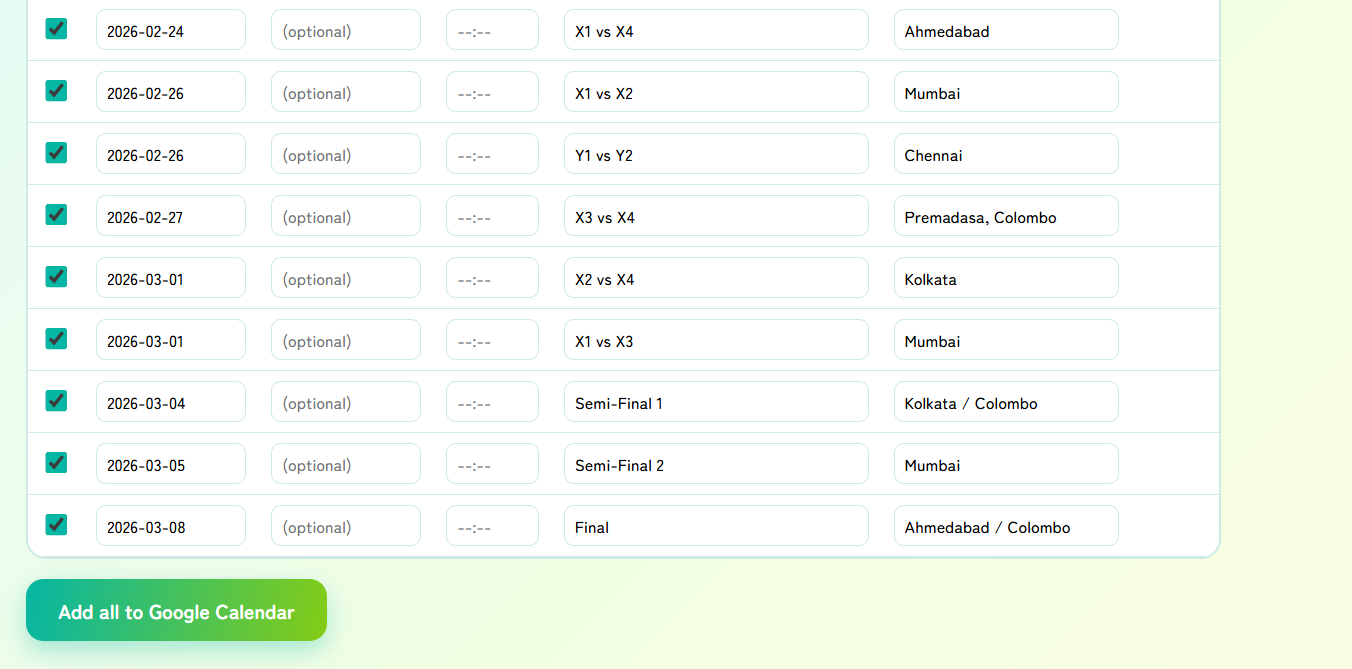This screenshot has width=1352, height=669.
Task: Edit the Chennai venue field
Action: tap(1006, 154)
